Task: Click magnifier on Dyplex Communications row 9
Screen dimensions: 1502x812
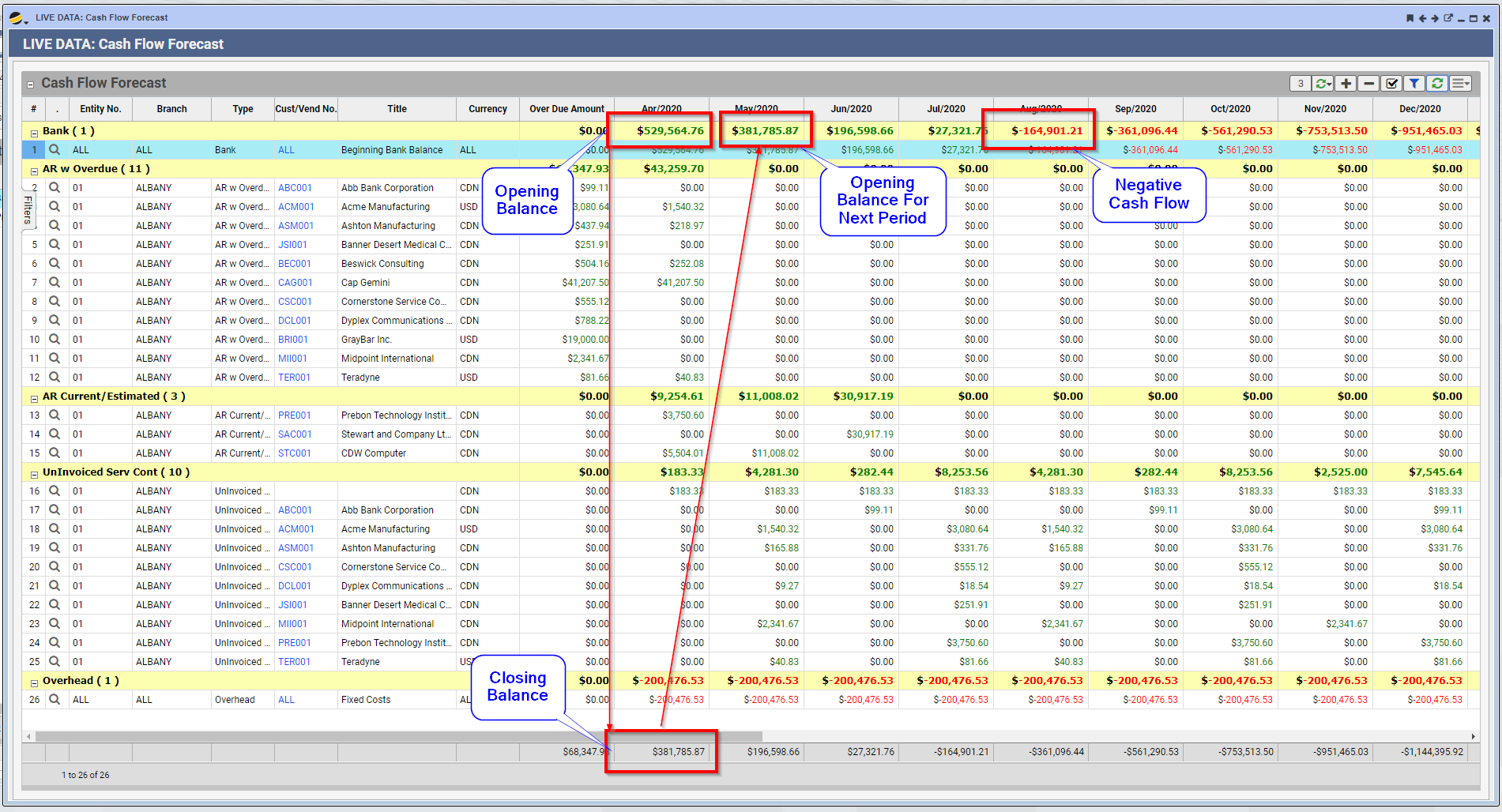Action: tap(55, 320)
